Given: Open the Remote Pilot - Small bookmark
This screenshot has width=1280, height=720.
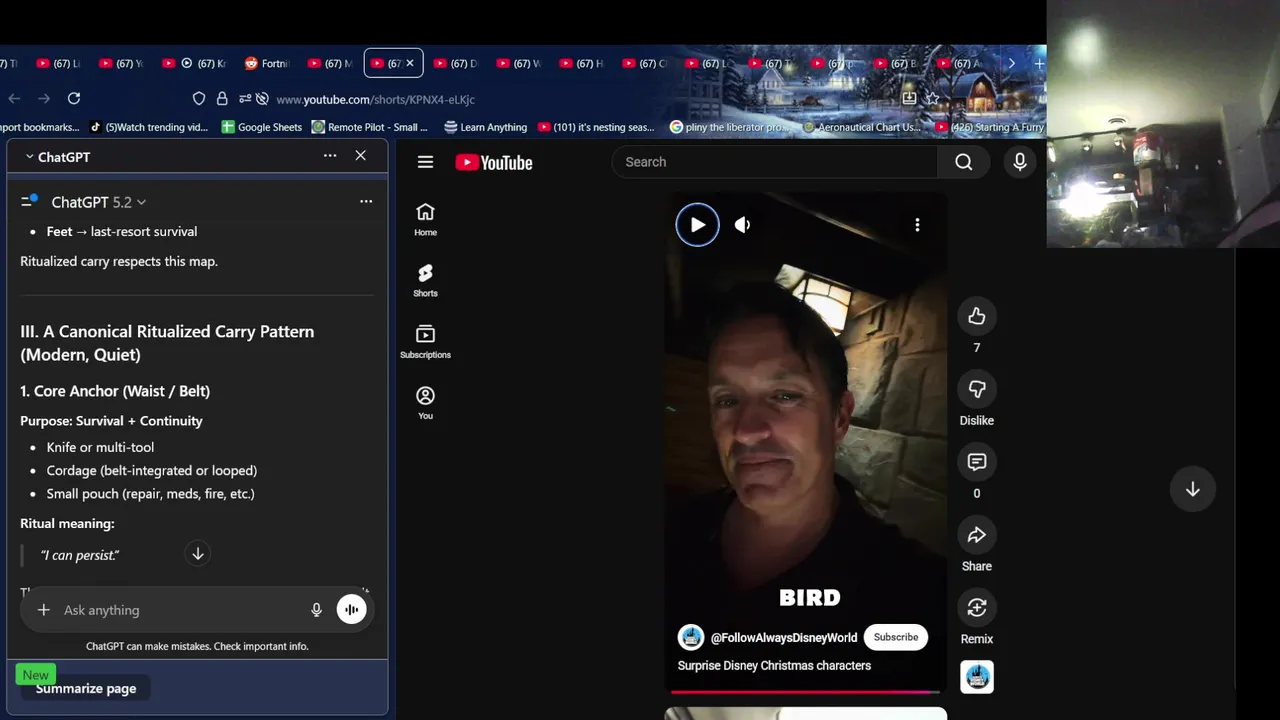Looking at the screenshot, I should click(369, 127).
